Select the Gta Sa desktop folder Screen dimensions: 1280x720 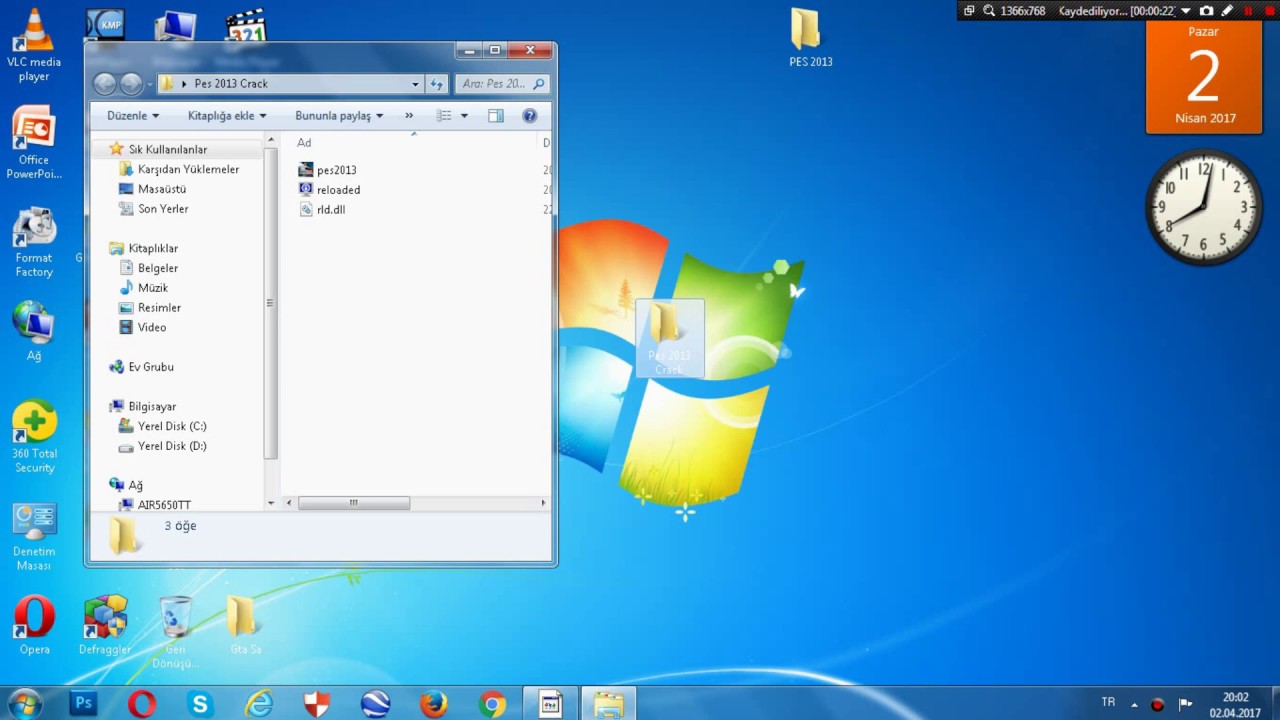point(245,625)
